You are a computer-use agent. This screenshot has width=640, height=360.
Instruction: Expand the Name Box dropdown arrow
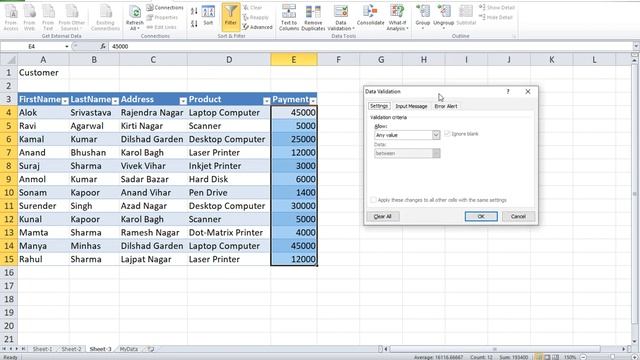[x=67, y=47]
